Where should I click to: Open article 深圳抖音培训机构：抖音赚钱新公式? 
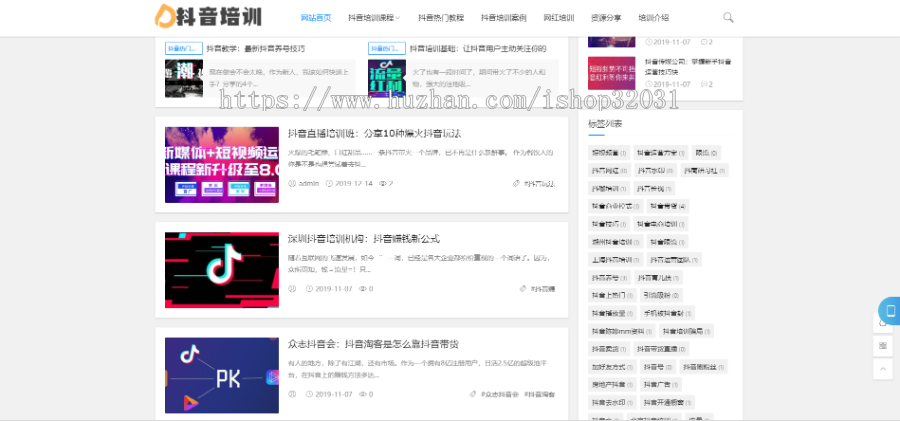click(363, 238)
